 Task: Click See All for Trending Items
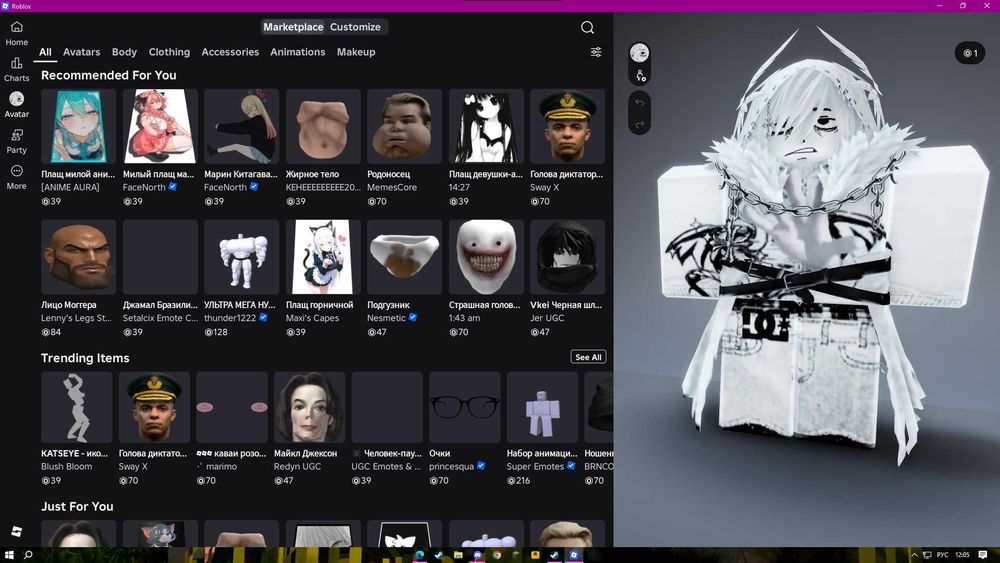click(x=588, y=357)
